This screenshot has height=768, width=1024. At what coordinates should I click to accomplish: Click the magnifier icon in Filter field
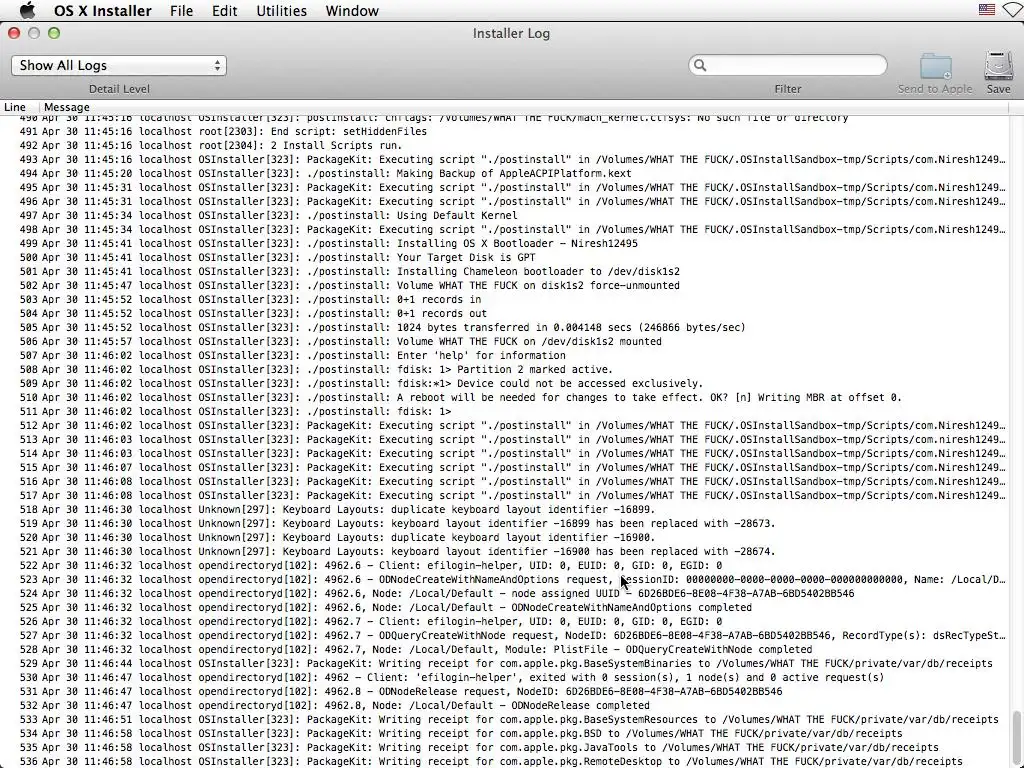tap(700, 65)
